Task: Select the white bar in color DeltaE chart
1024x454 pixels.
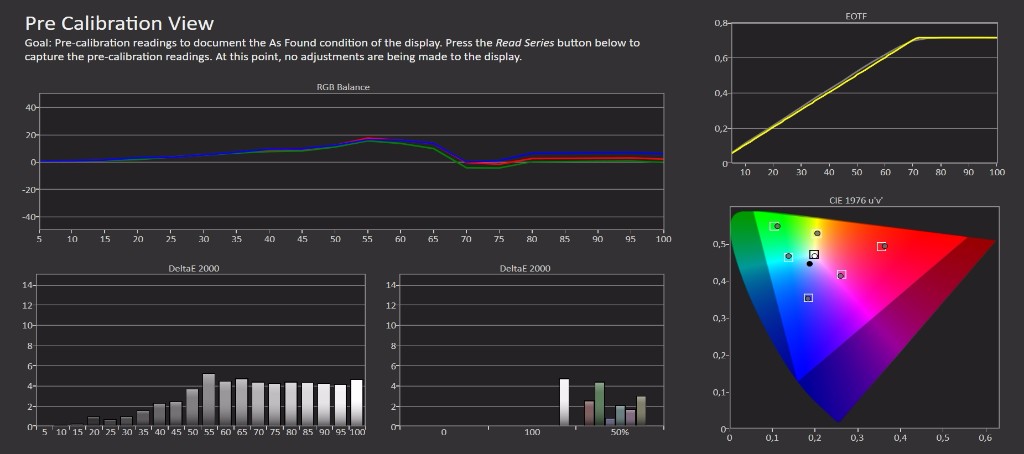Action: pos(564,402)
